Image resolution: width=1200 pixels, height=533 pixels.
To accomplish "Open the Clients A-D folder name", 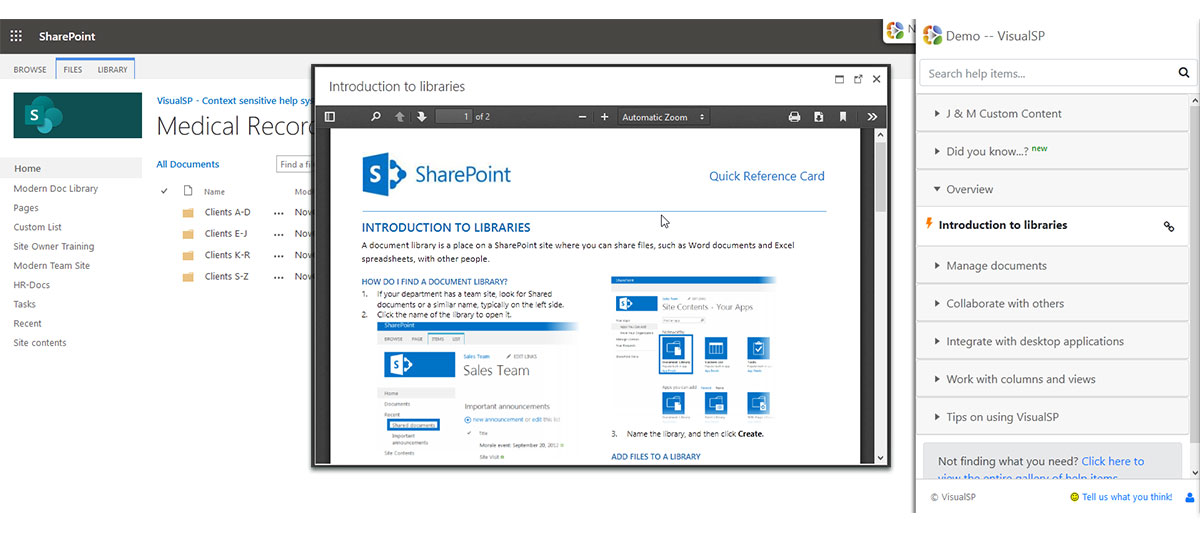I will pos(228,212).
